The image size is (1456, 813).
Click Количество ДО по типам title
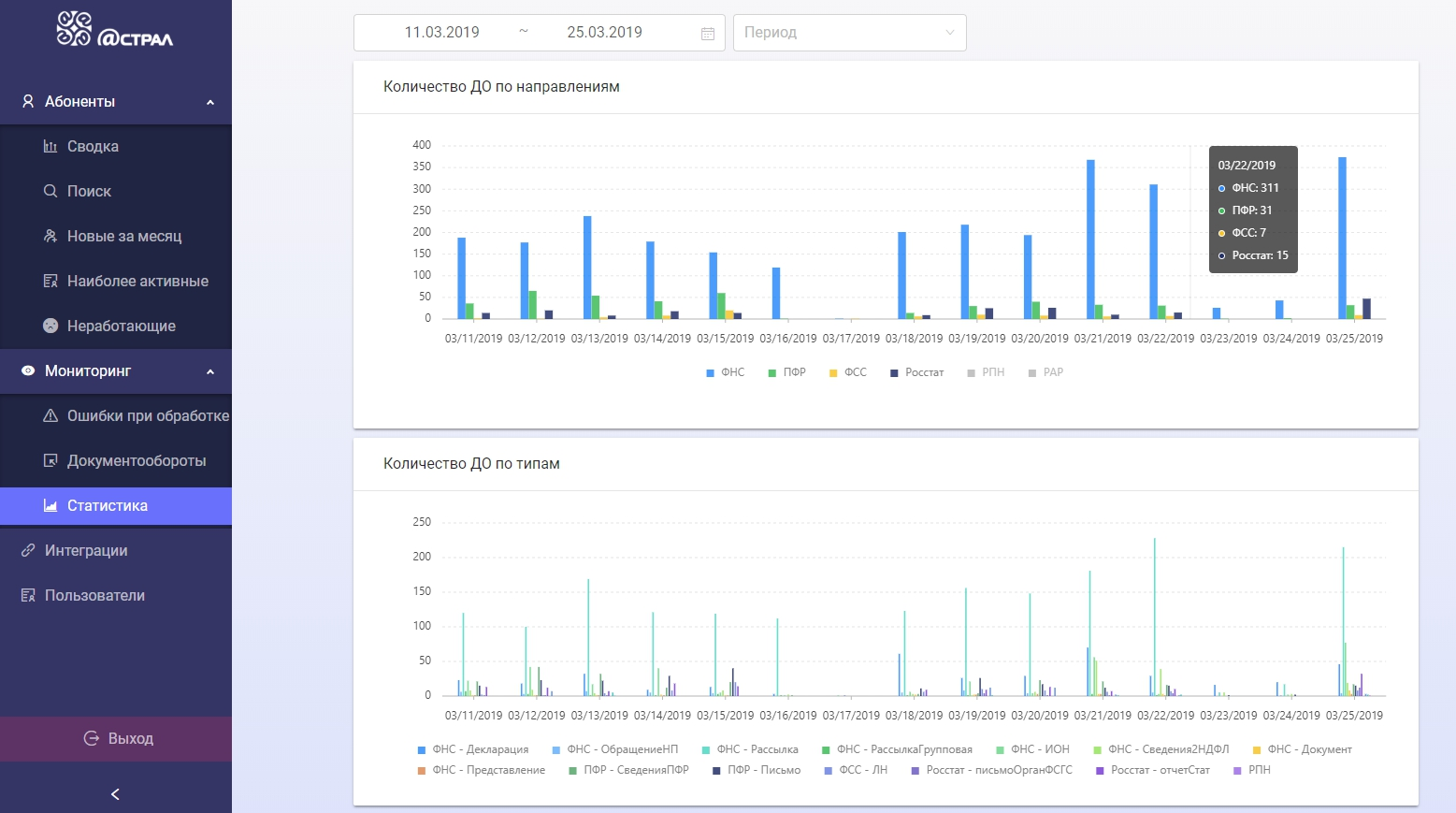point(471,464)
